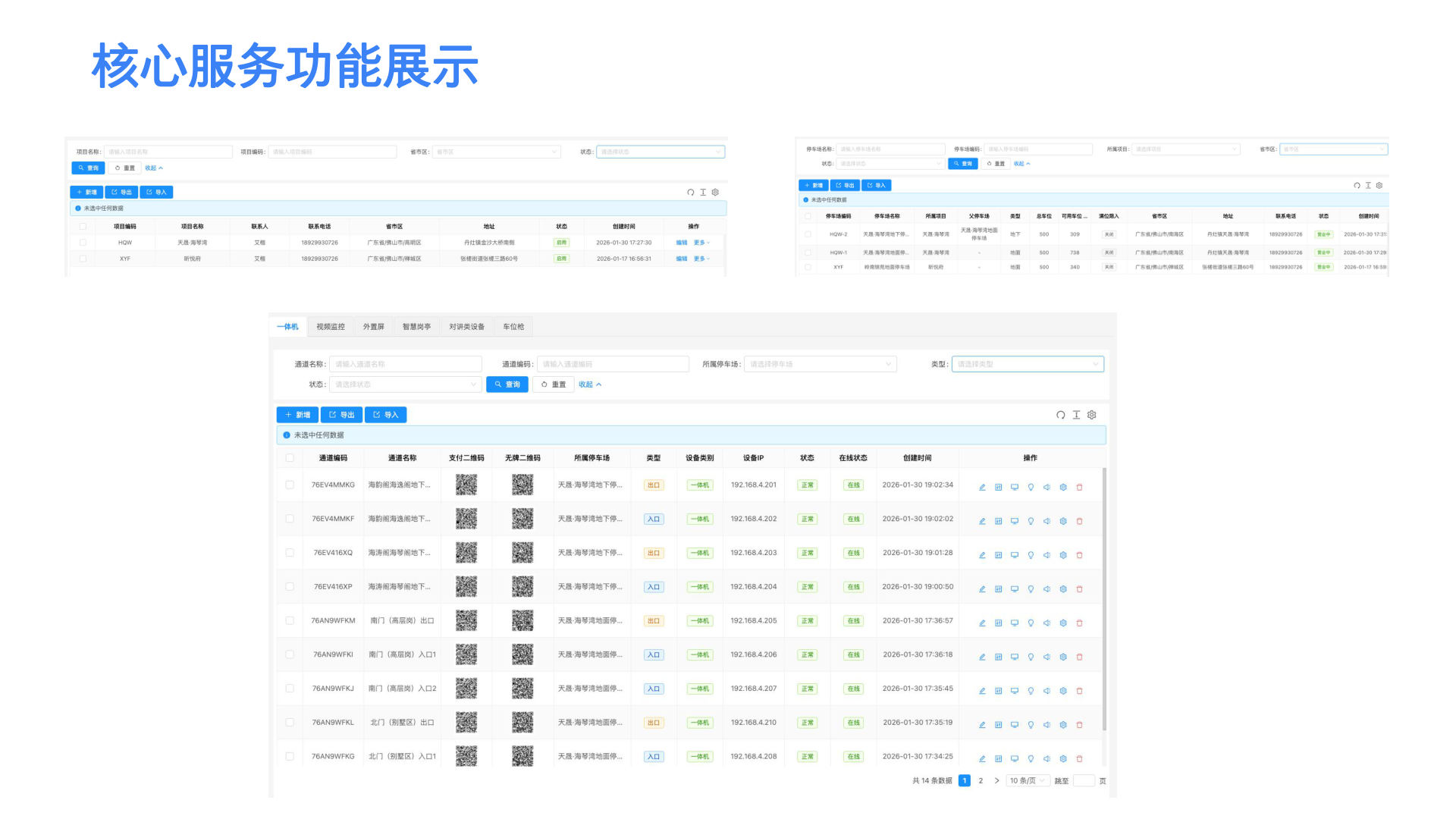Open column settings gear in parking lot panel
This screenshot has height=819, width=1456.
1379,185
